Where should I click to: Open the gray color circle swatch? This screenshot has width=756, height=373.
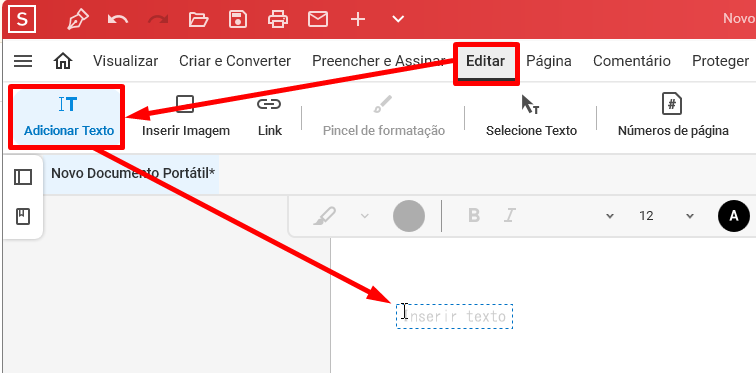(x=409, y=216)
